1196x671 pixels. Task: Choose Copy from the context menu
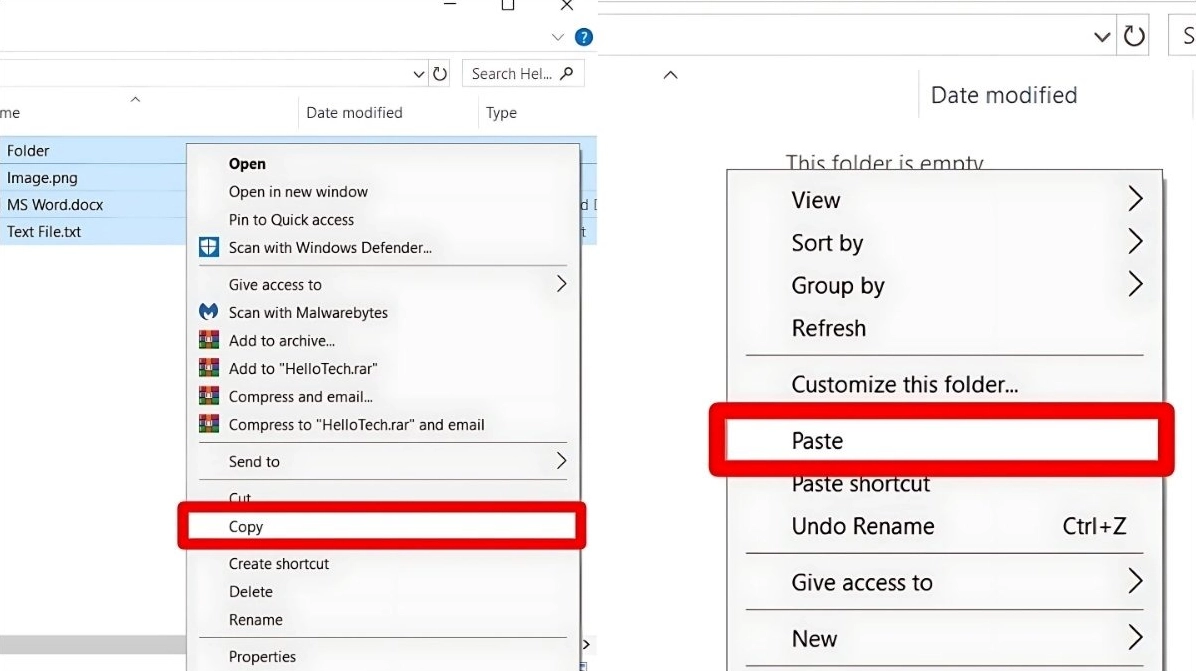pyautogui.click(x=246, y=527)
